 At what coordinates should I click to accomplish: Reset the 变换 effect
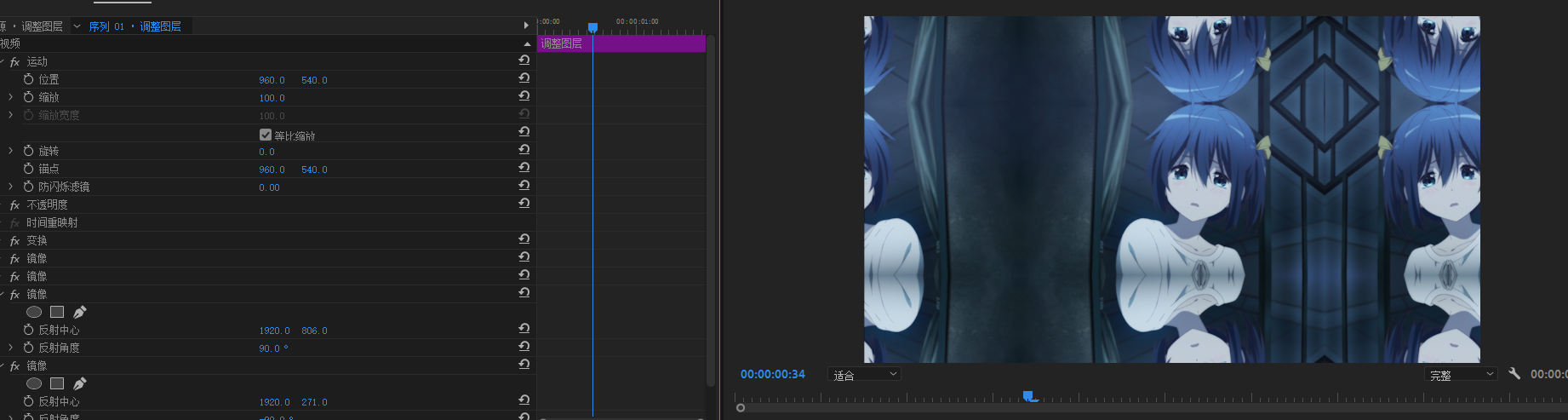pos(524,239)
